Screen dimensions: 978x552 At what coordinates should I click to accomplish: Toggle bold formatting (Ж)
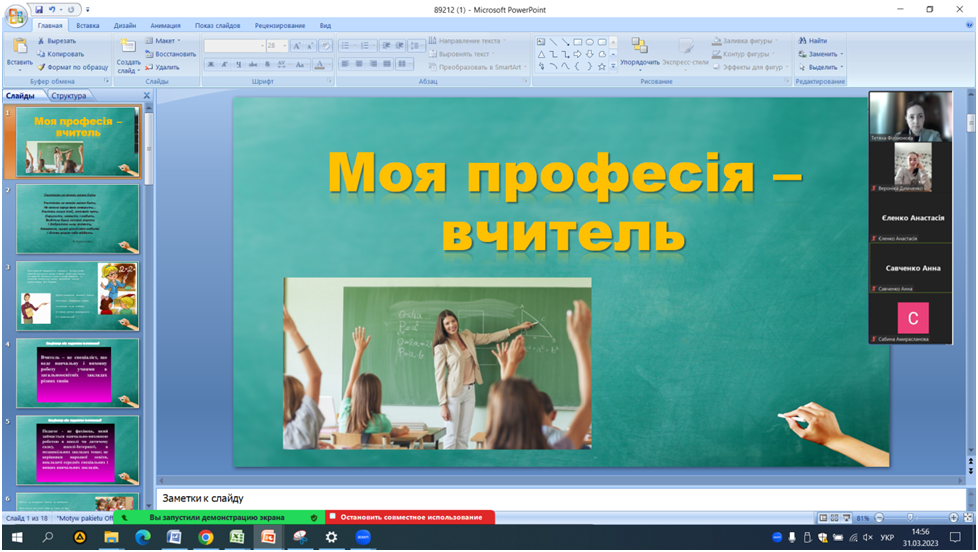pyautogui.click(x=211, y=64)
